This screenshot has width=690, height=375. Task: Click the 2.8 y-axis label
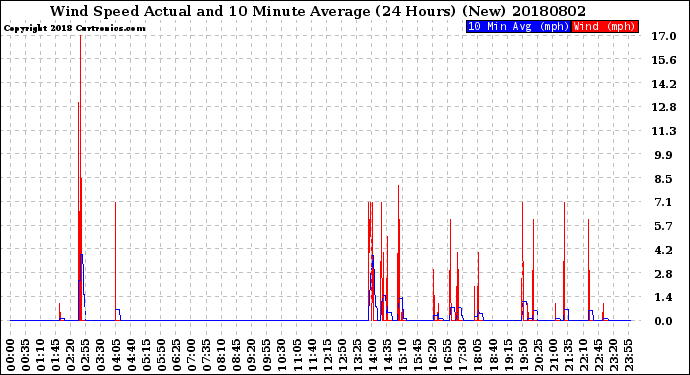pos(664,274)
